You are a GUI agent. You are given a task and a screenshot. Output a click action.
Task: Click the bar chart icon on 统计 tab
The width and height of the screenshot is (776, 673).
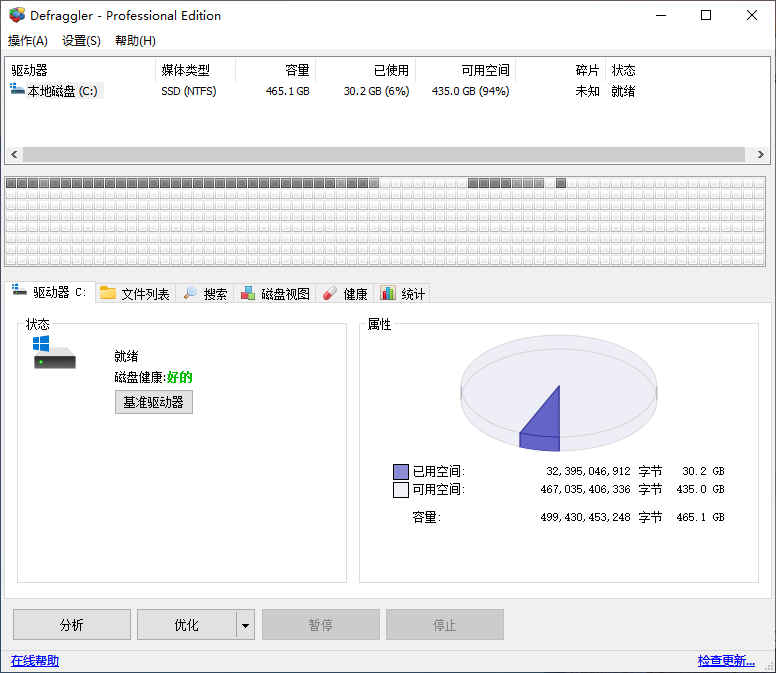click(388, 293)
